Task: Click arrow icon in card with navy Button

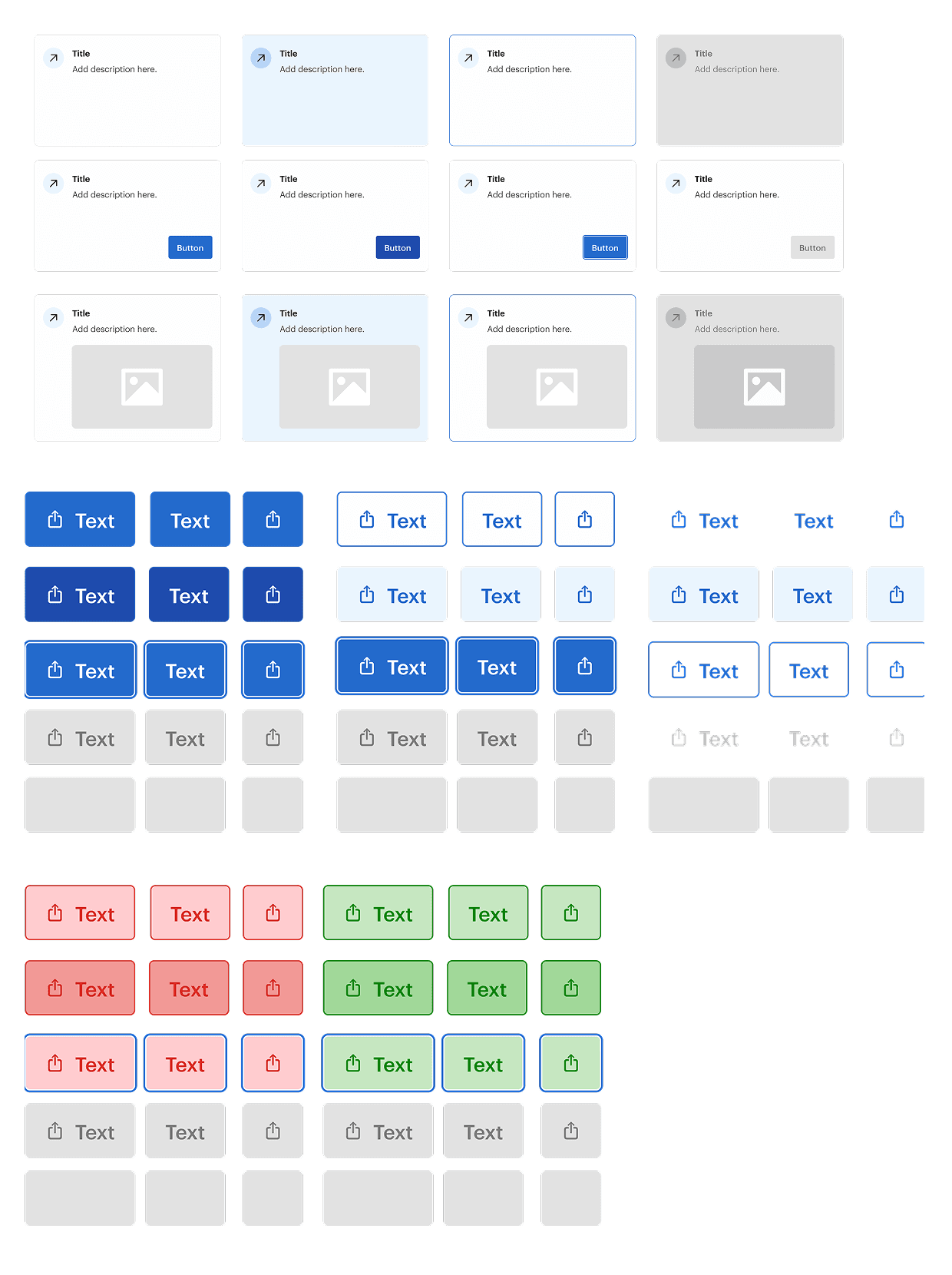Action: (x=261, y=184)
